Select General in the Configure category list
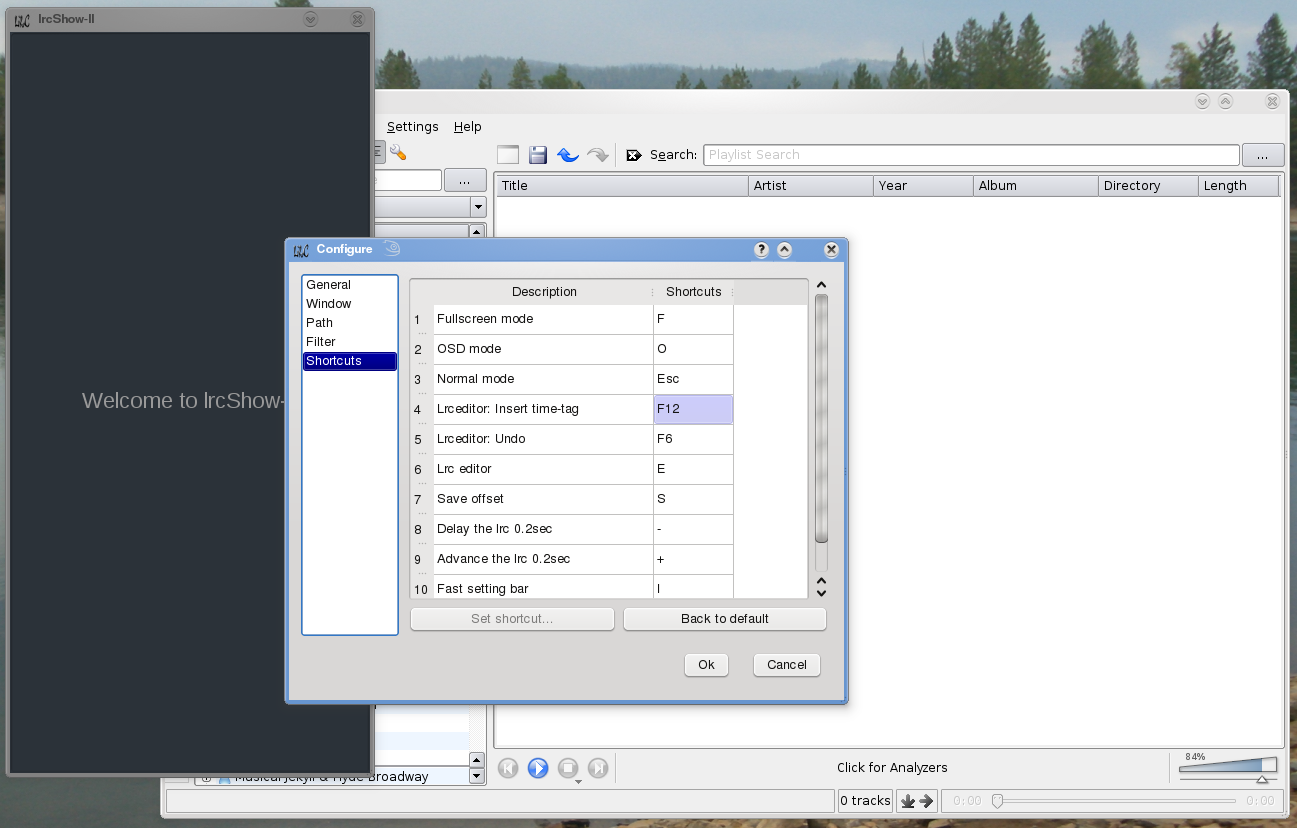The image size is (1297, 828). 350,285
